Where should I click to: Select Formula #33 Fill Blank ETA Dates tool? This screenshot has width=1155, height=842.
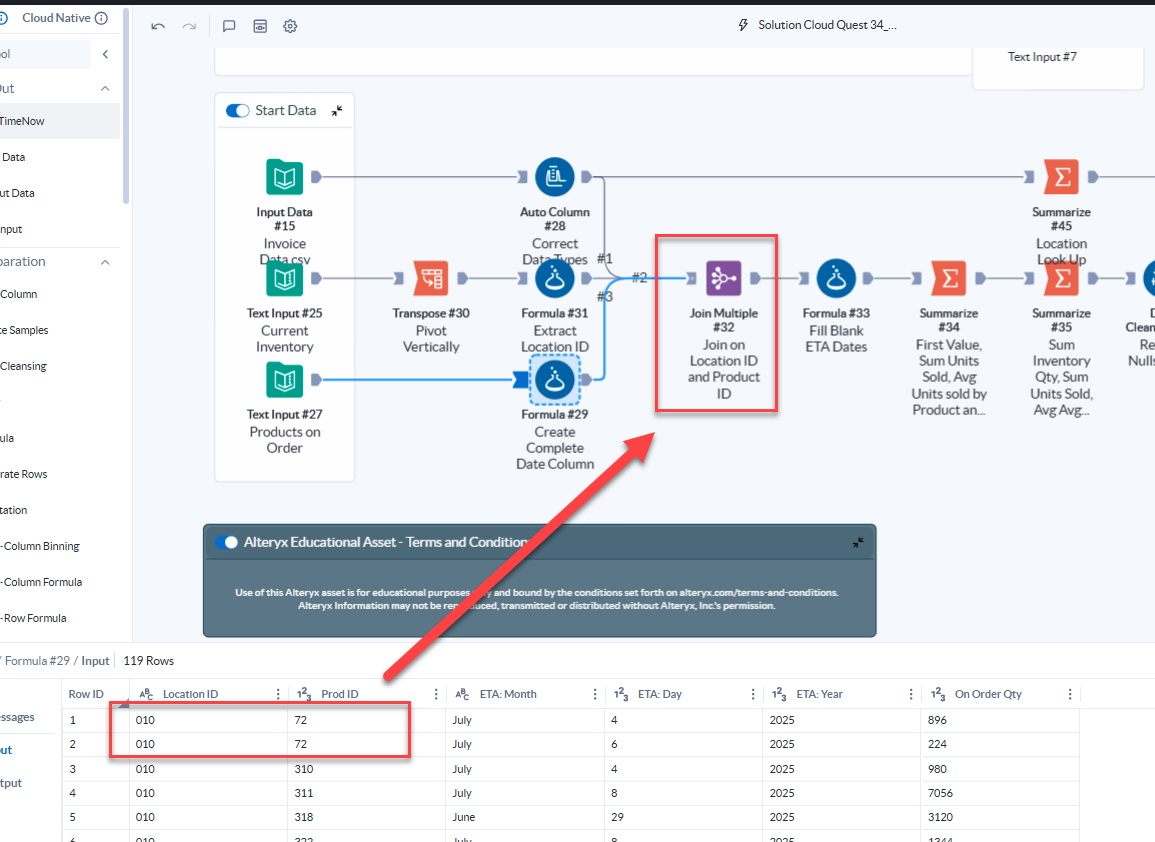click(836, 278)
